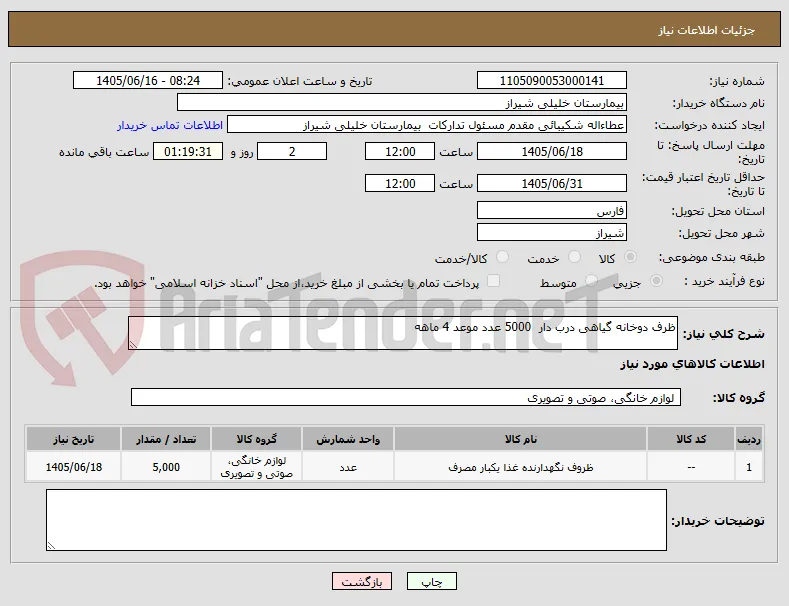Click the اطلاعات کالاهای مورد نیاز heading
This screenshot has width=789, height=606.
click(x=692, y=363)
